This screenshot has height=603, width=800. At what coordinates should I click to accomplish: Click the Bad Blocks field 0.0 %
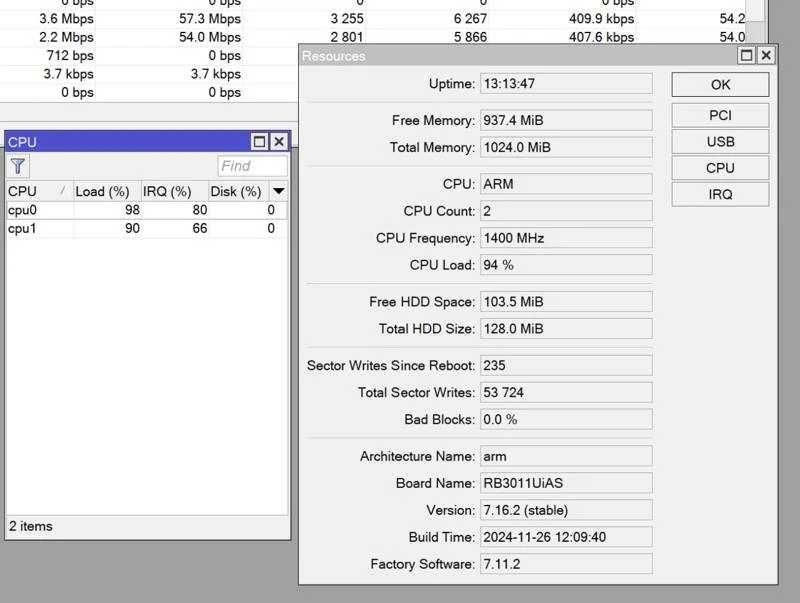(x=566, y=419)
